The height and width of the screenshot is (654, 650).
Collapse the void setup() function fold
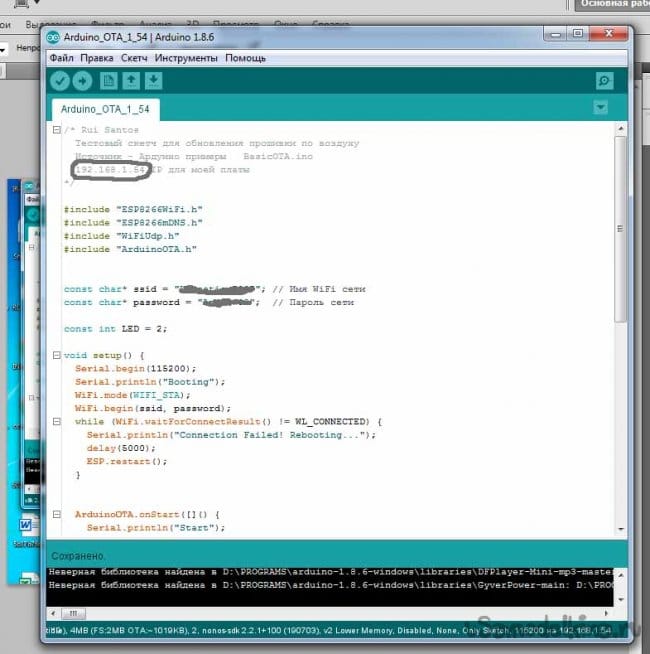click(x=56, y=356)
